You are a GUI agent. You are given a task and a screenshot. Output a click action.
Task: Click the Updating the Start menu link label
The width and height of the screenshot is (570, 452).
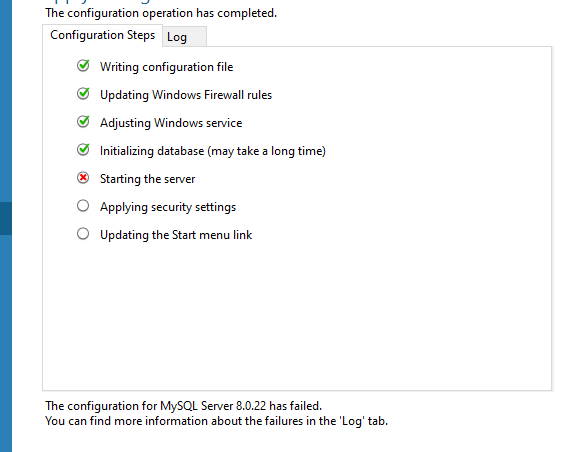(x=176, y=235)
